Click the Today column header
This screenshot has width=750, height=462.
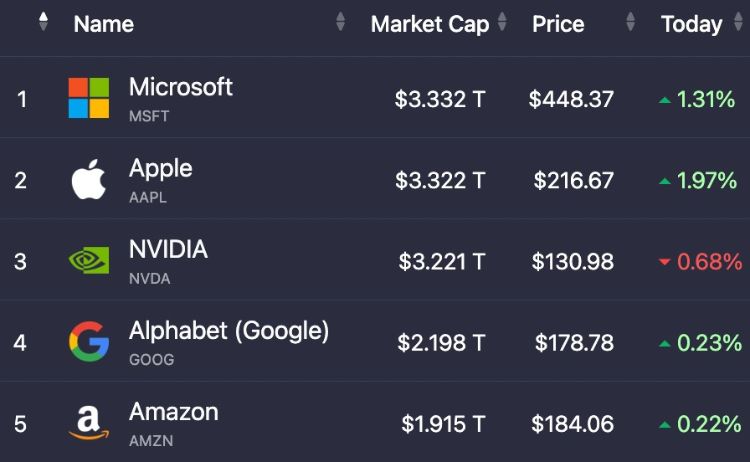(x=691, y=24)
